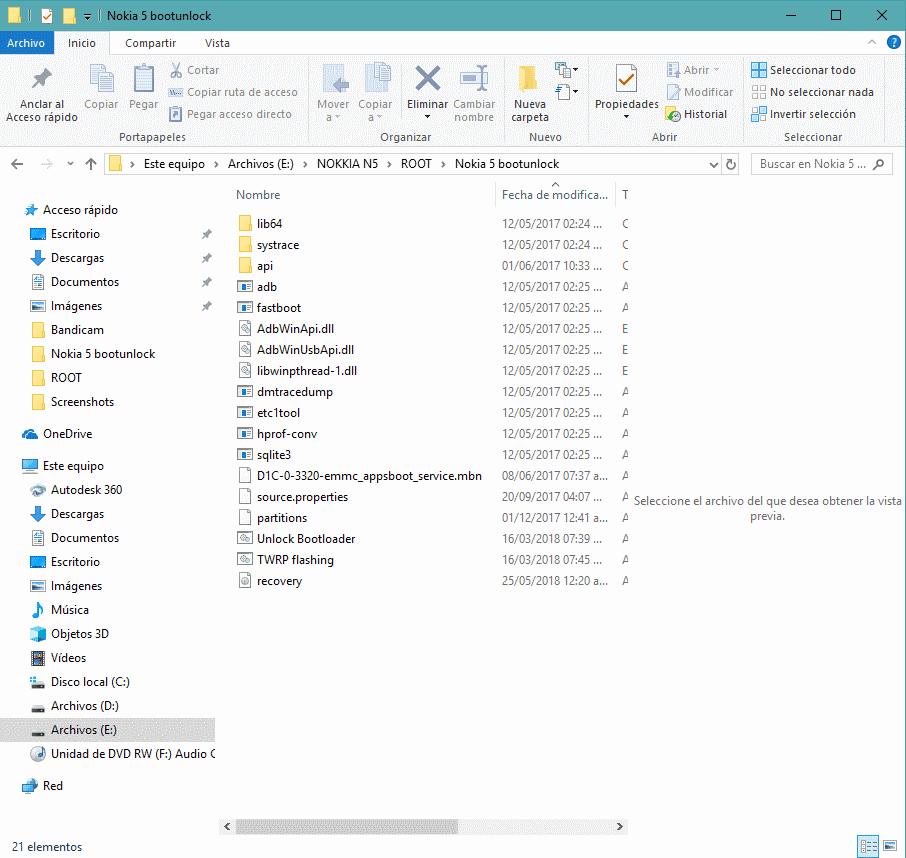Screen dimensions: 906x858
Task: Select the fastboot application file
Action: 279,308
